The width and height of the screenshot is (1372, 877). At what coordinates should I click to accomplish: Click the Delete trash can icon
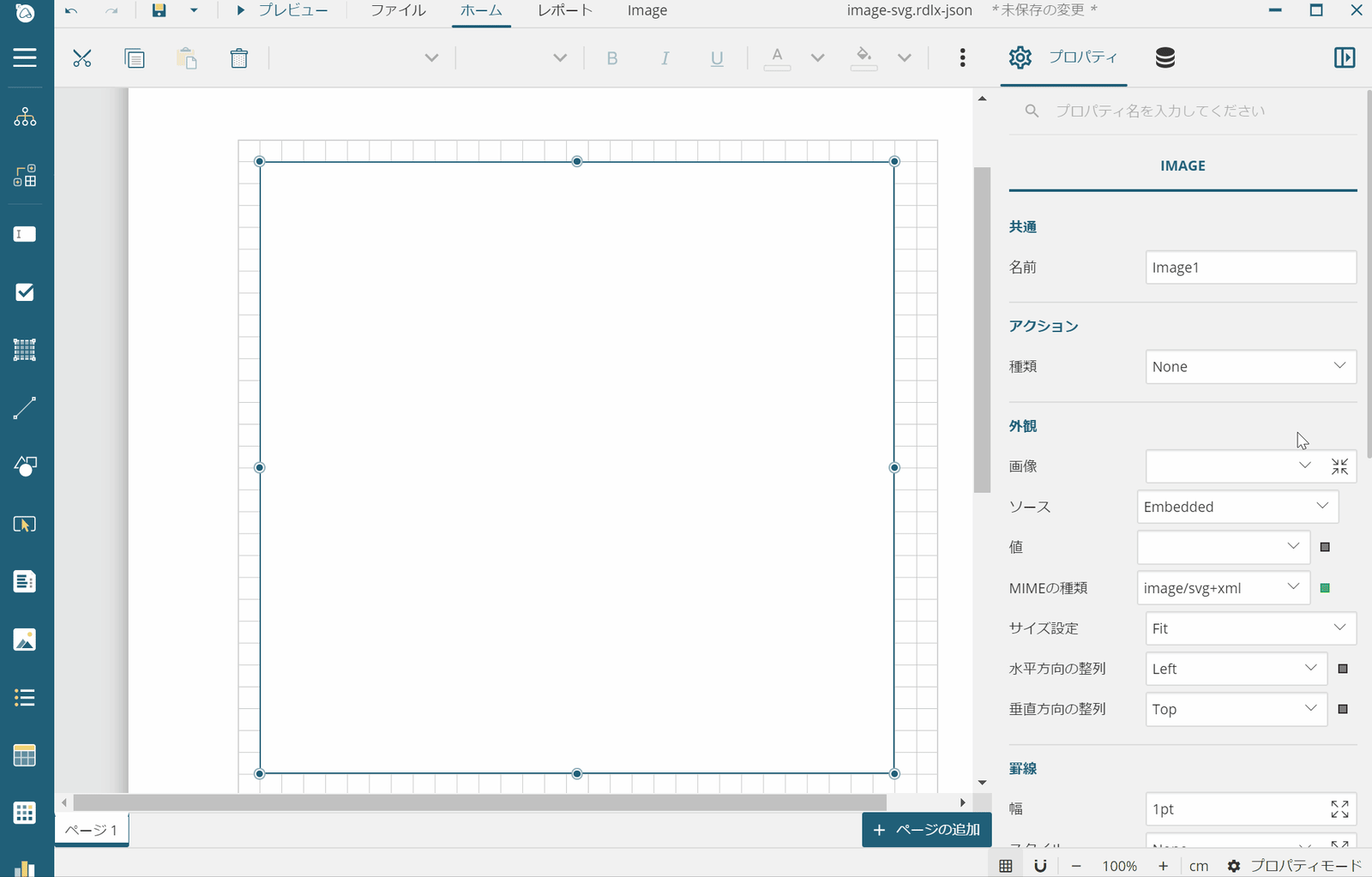click(x=239, y=58)
